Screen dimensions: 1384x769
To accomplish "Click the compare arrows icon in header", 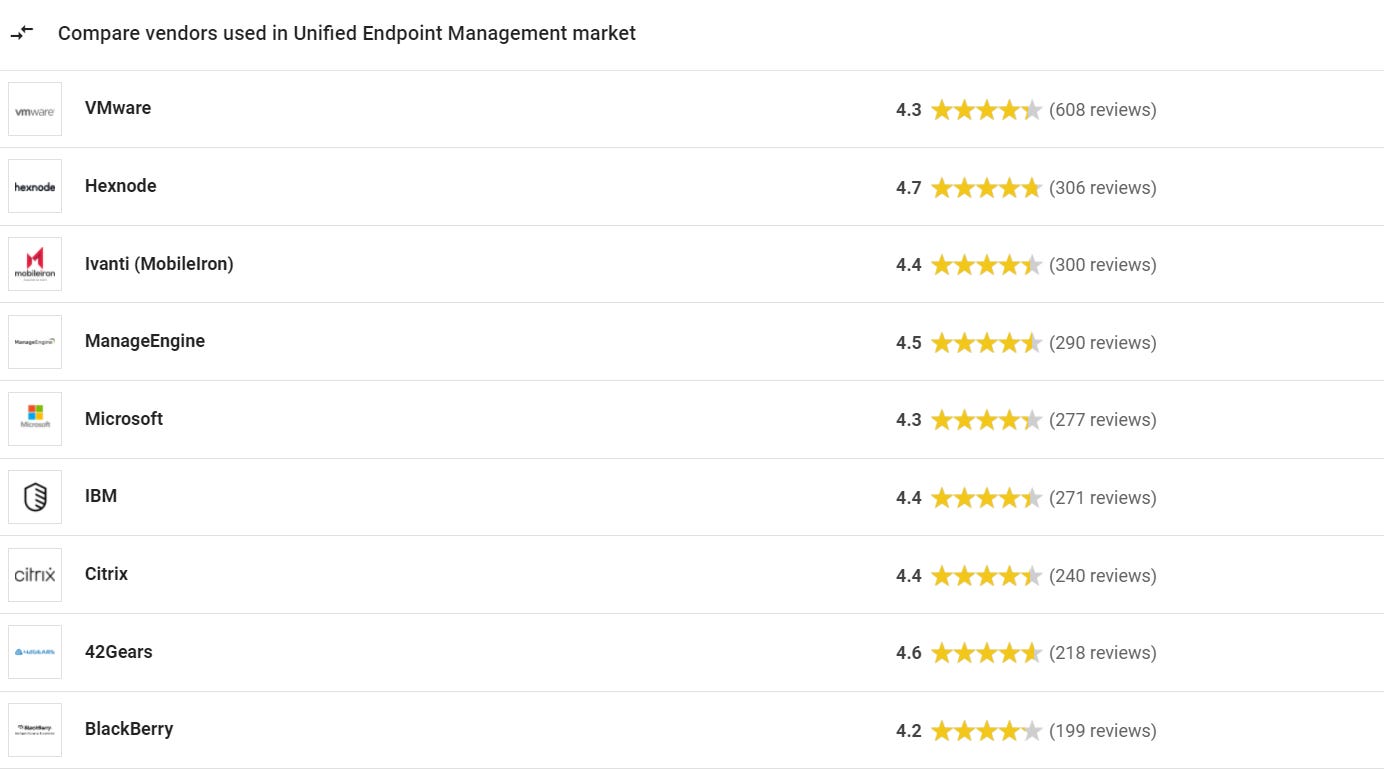I will tap(22, 33).
